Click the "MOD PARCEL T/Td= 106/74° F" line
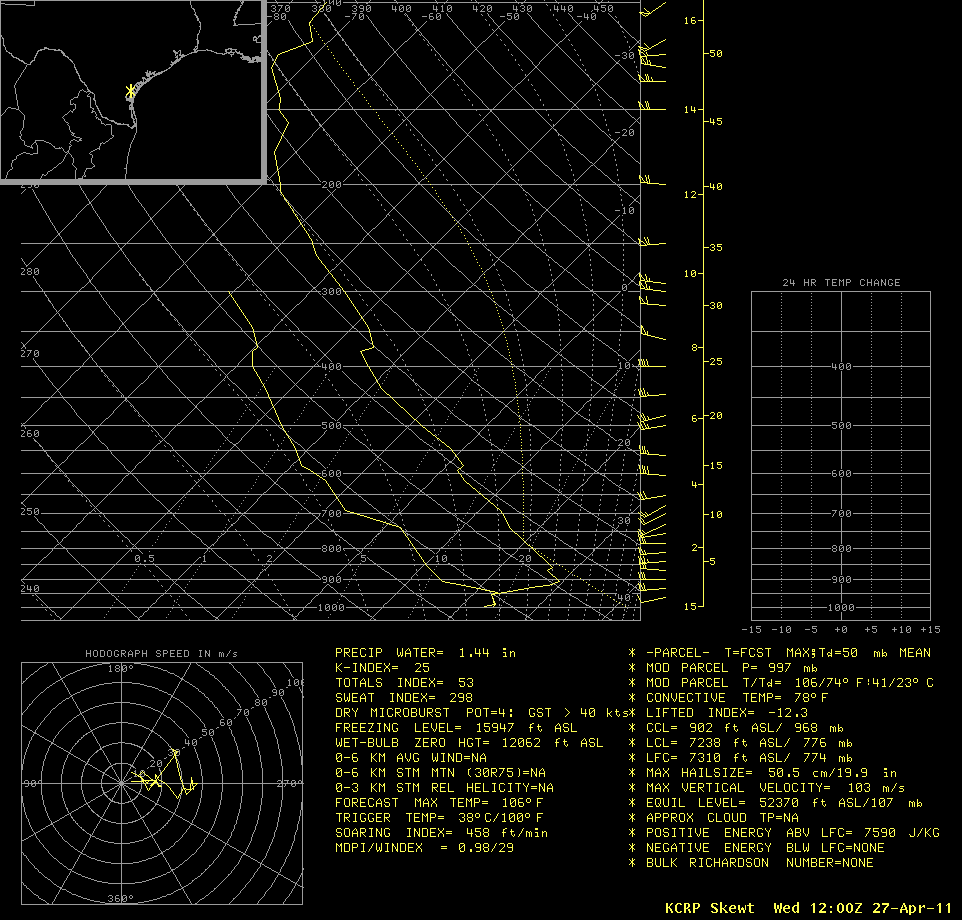This screenshot has height=920, width=962. point(790,683)
